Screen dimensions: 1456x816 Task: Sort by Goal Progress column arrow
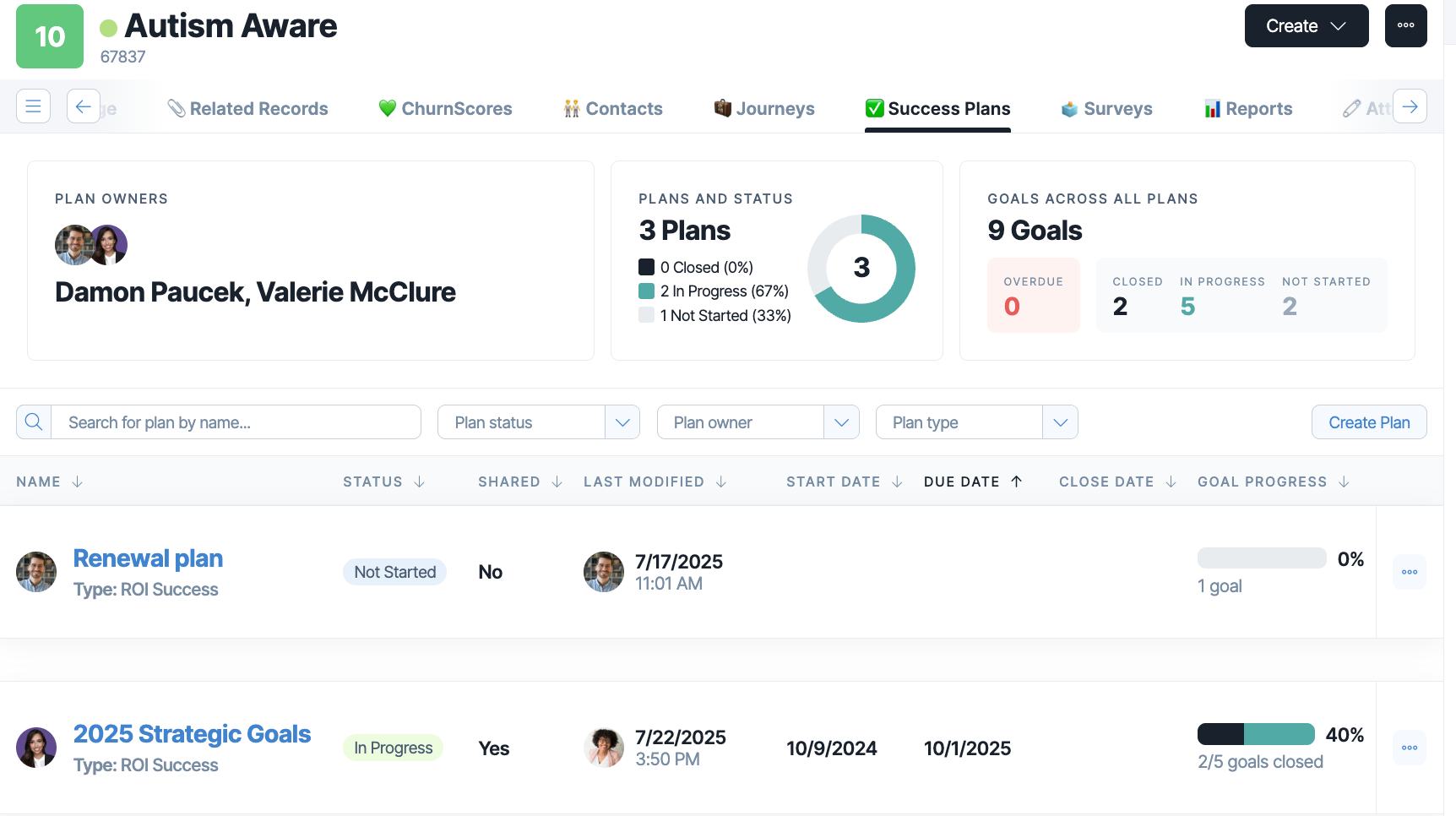tap(1345, 481)
